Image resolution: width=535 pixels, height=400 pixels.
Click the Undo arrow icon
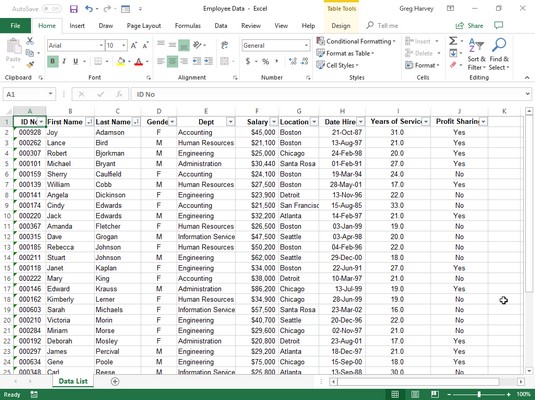click(89, 9)
